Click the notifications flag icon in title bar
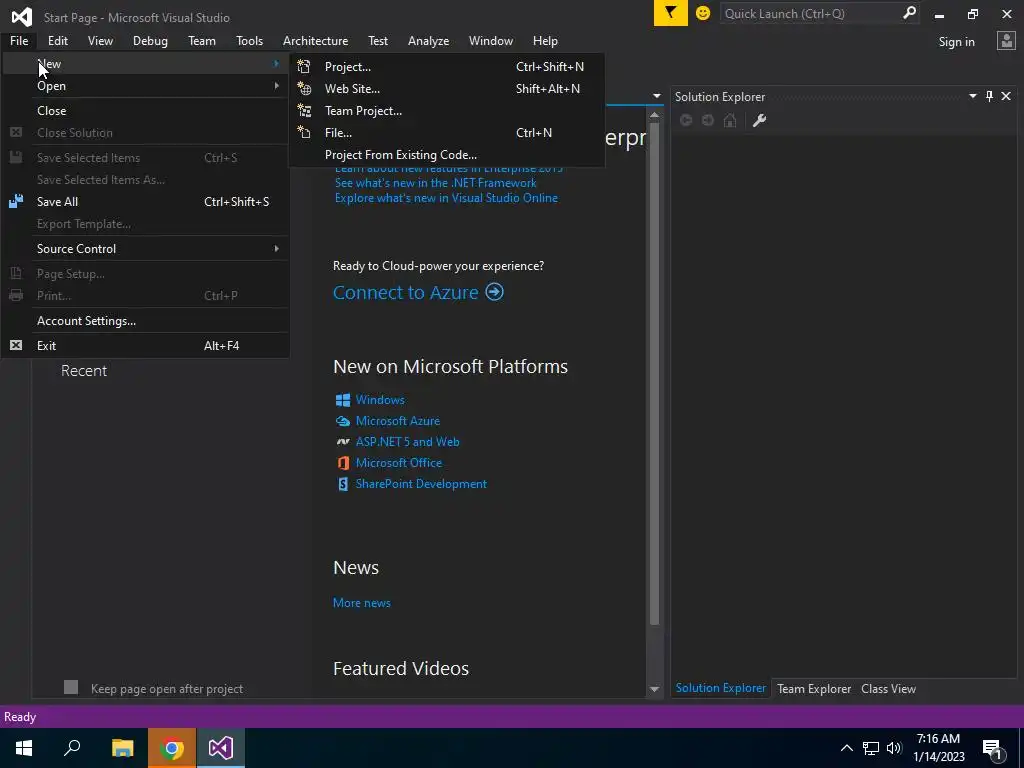 (670, 13)
